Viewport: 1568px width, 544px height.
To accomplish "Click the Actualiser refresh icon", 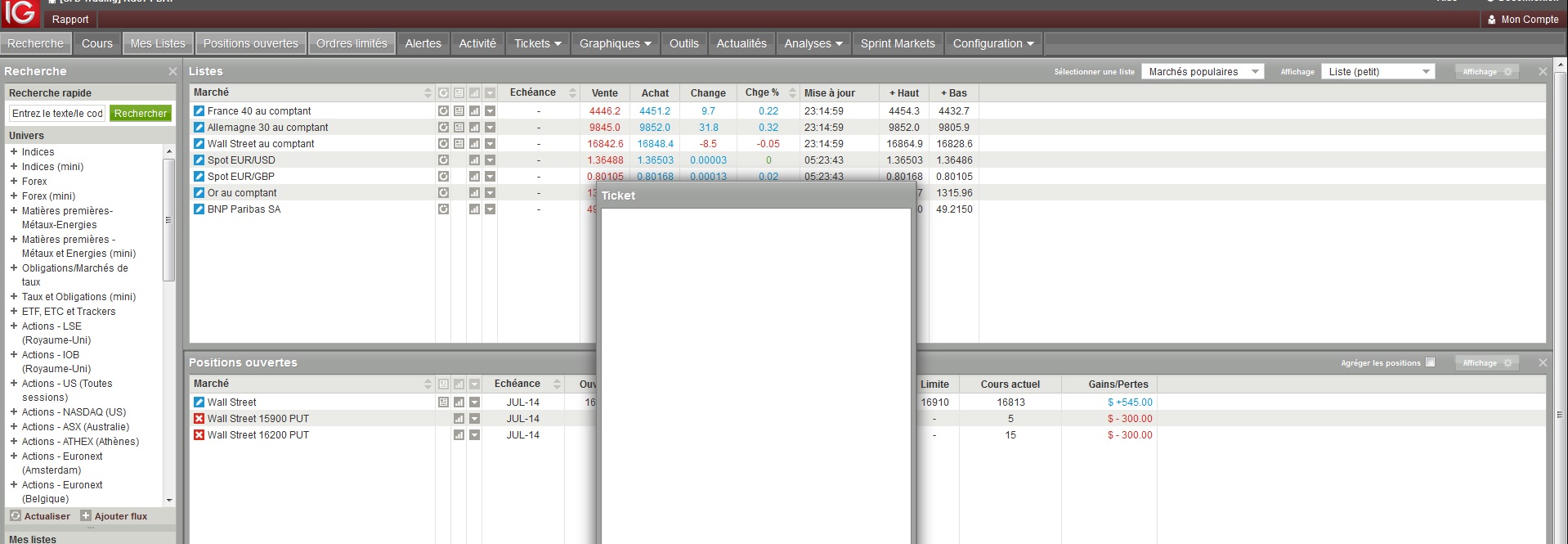I will pyautogui.click(x=15, y=516).
